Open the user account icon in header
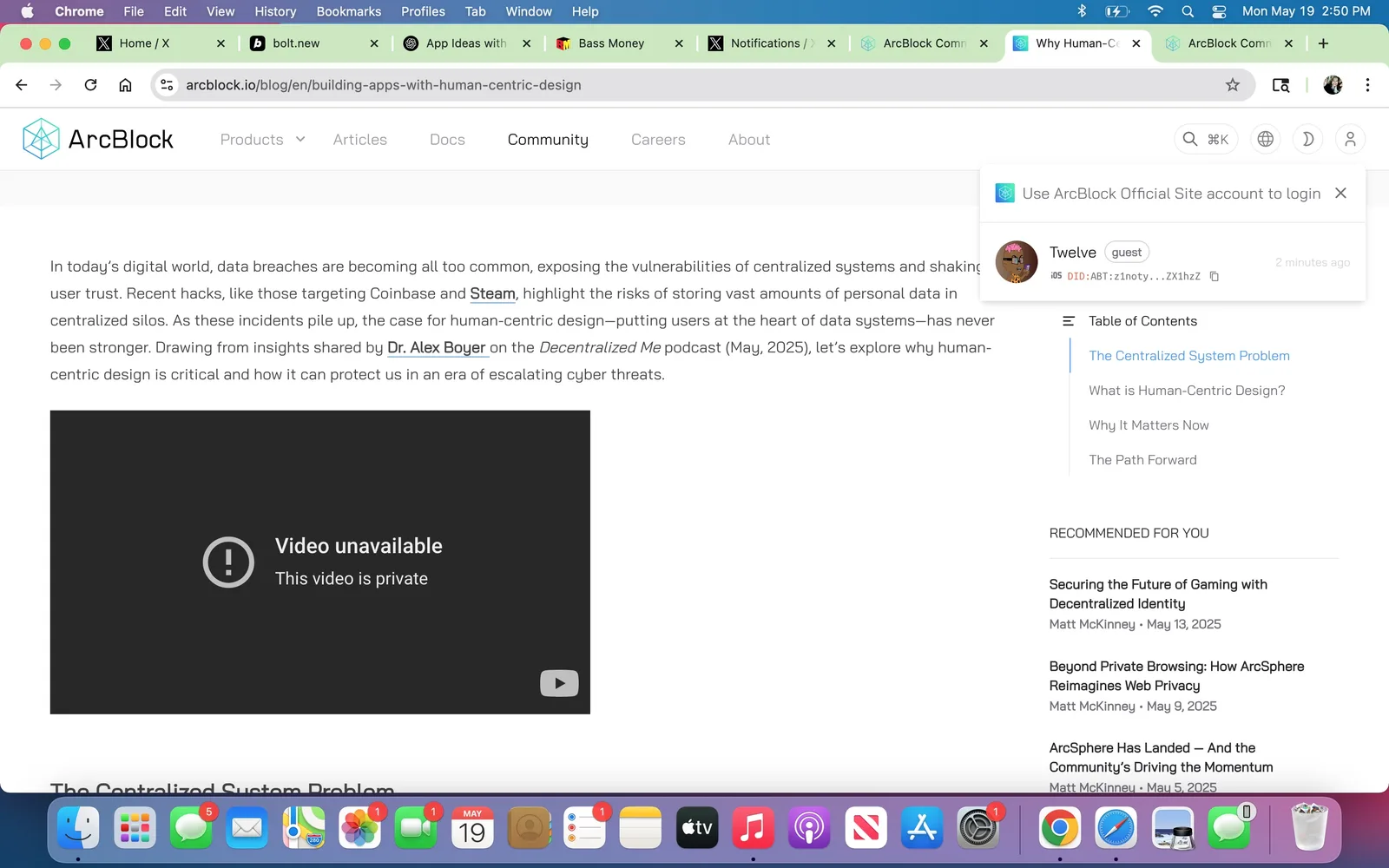This screenshot has width=1389, height=868. point(1350,139)
